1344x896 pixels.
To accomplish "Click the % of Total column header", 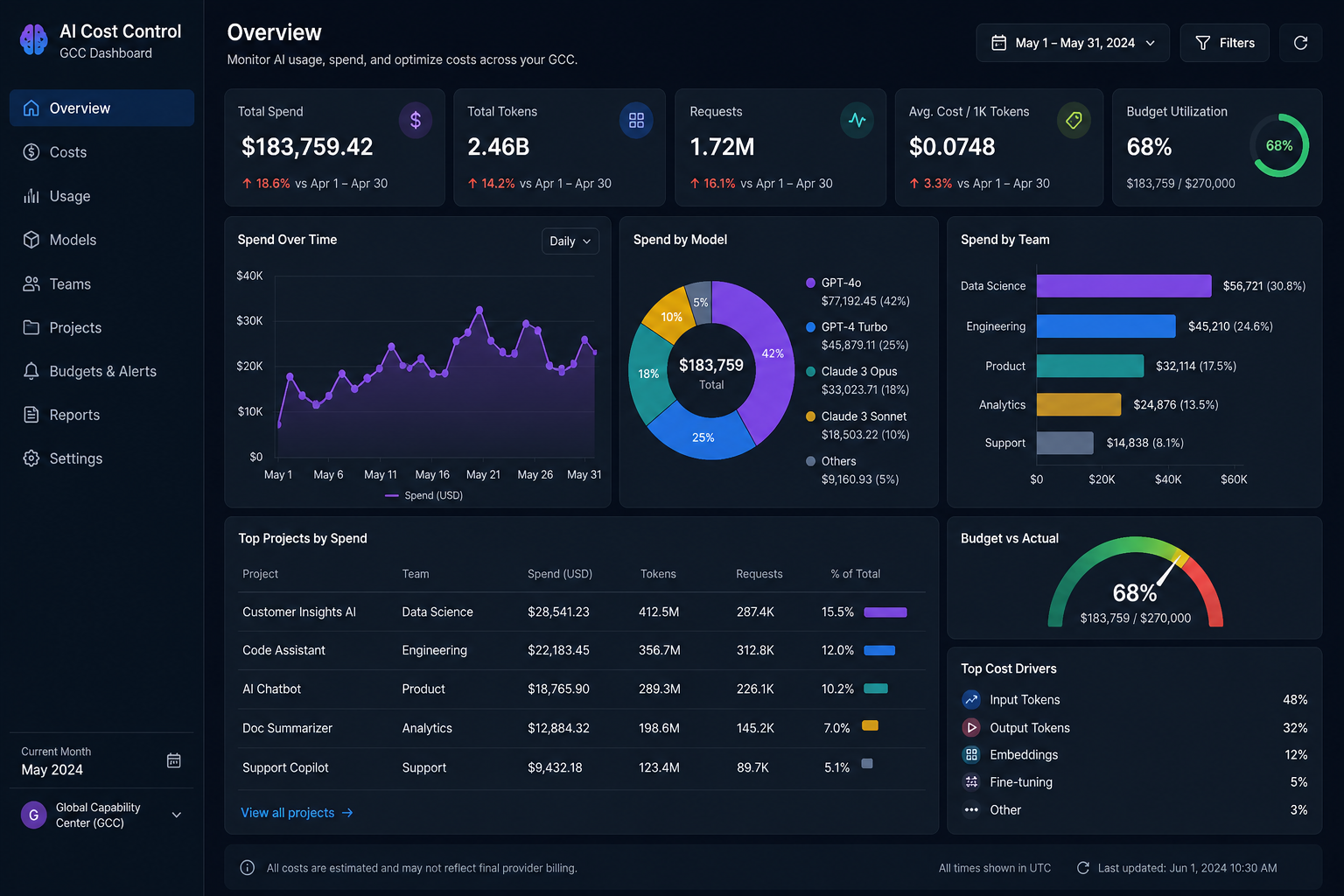I will coord(856,574).
